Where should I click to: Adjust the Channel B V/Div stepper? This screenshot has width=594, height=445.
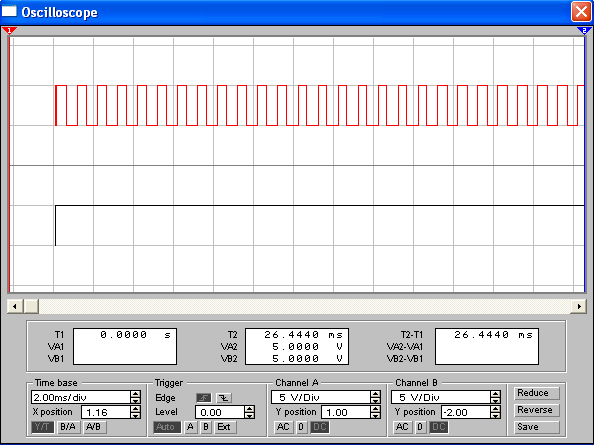496,397
